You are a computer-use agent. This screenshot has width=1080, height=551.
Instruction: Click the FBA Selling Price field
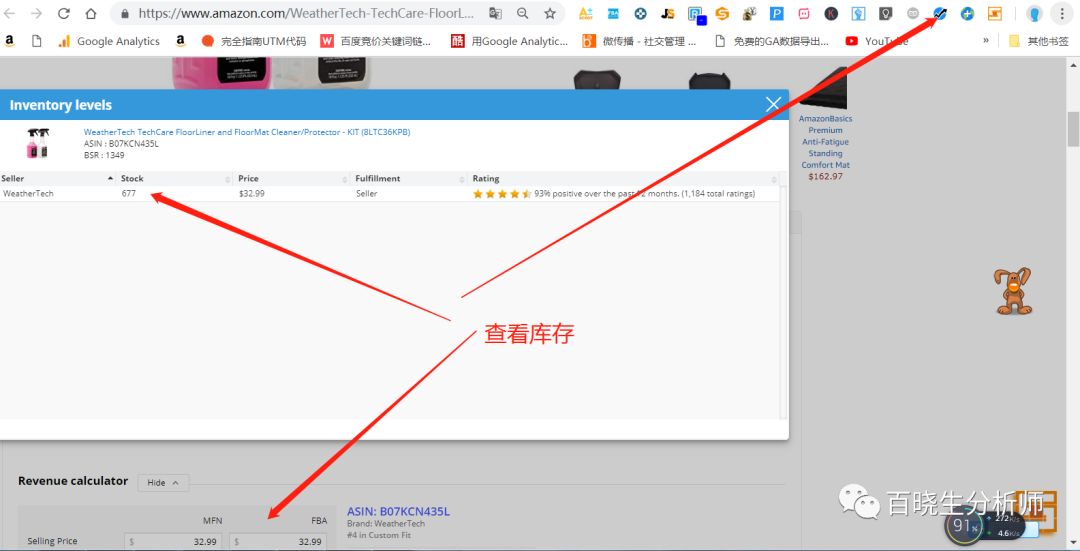pyautogui.click(x=278, y=541)
